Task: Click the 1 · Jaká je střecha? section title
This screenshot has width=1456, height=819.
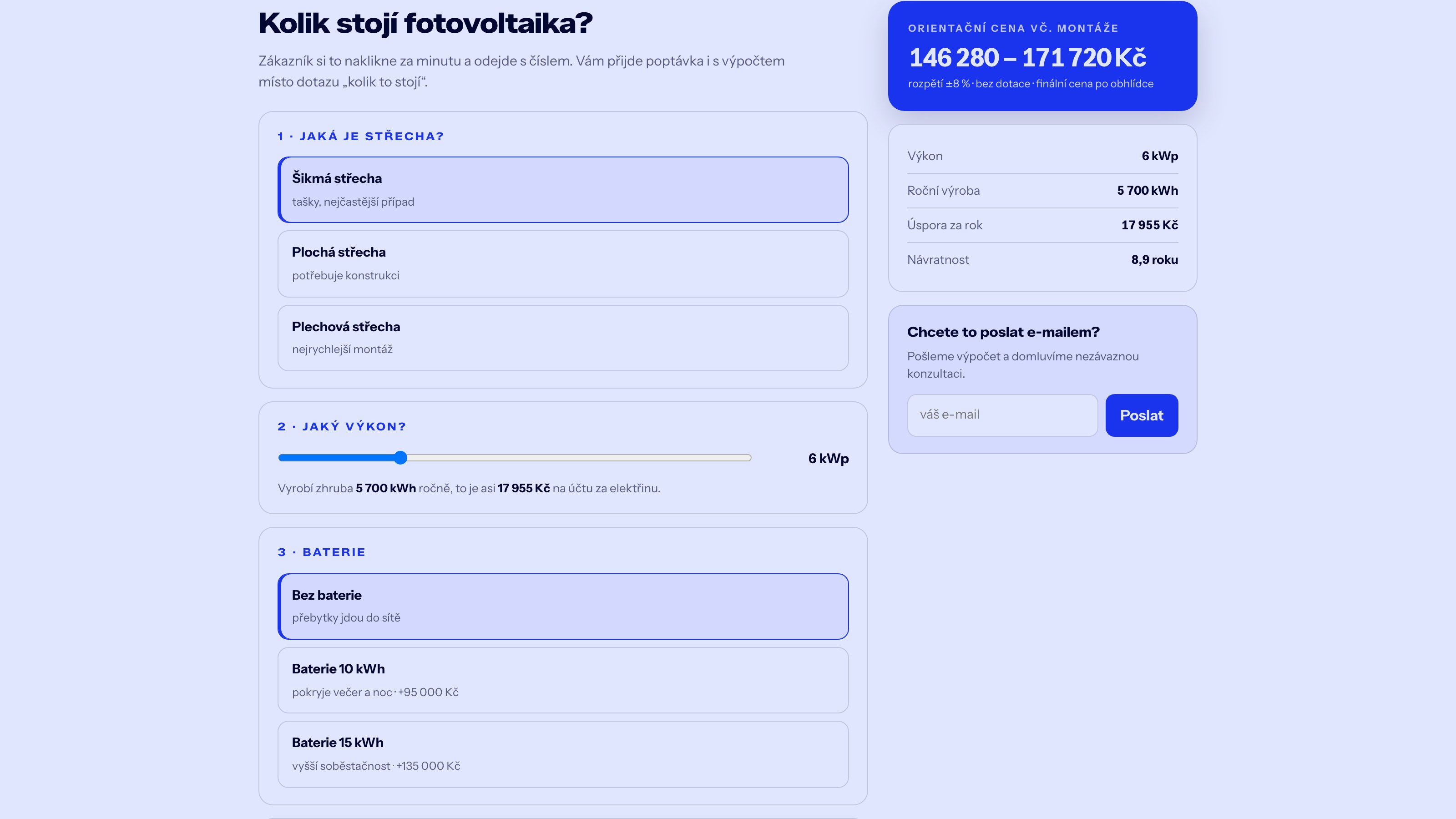Action: tap(361, 136)
